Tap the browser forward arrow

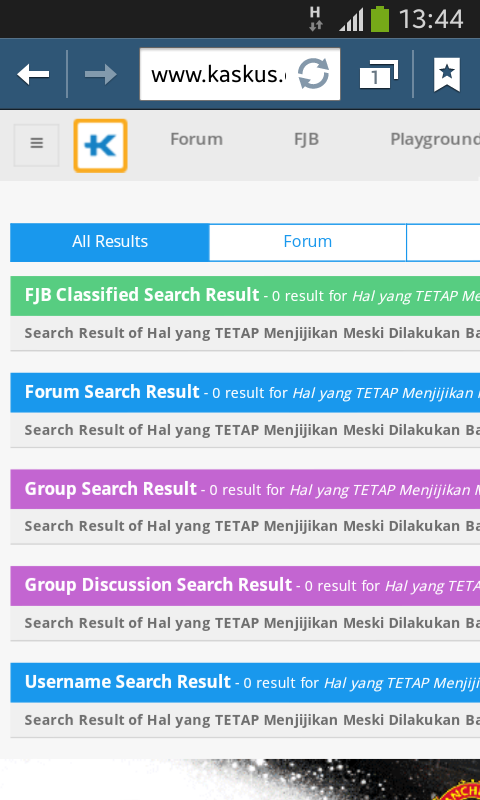tap(100, 74)
